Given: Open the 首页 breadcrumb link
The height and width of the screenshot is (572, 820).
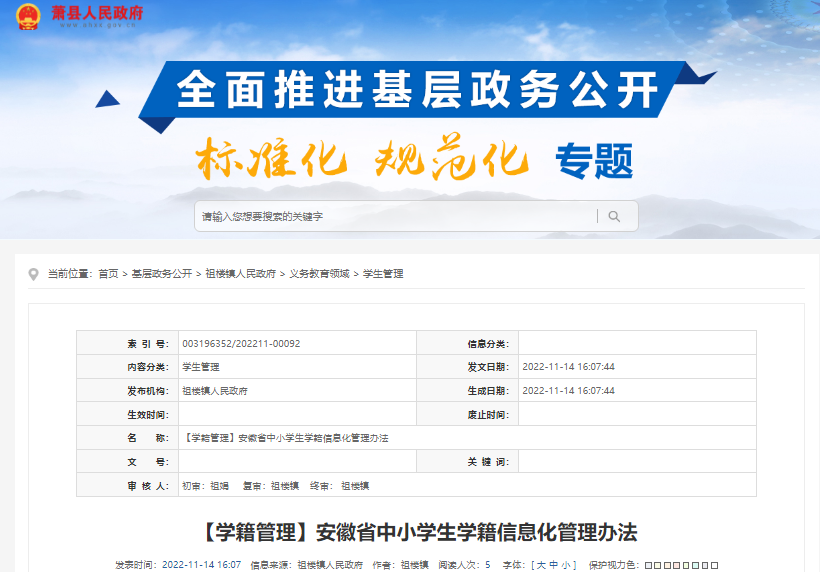Looking at the screenshot, I should (108, 274).
